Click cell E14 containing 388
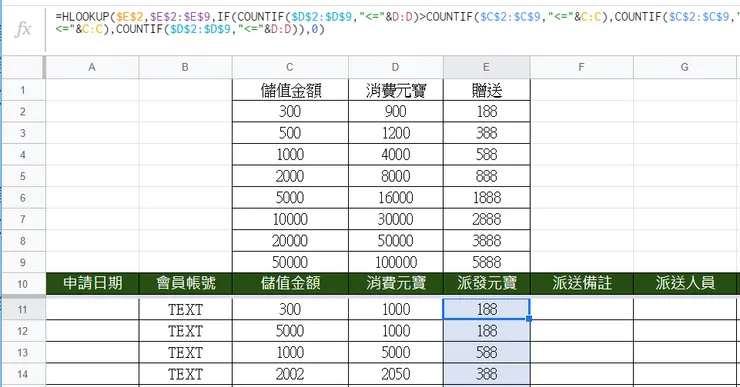 [x=487, y=374]
